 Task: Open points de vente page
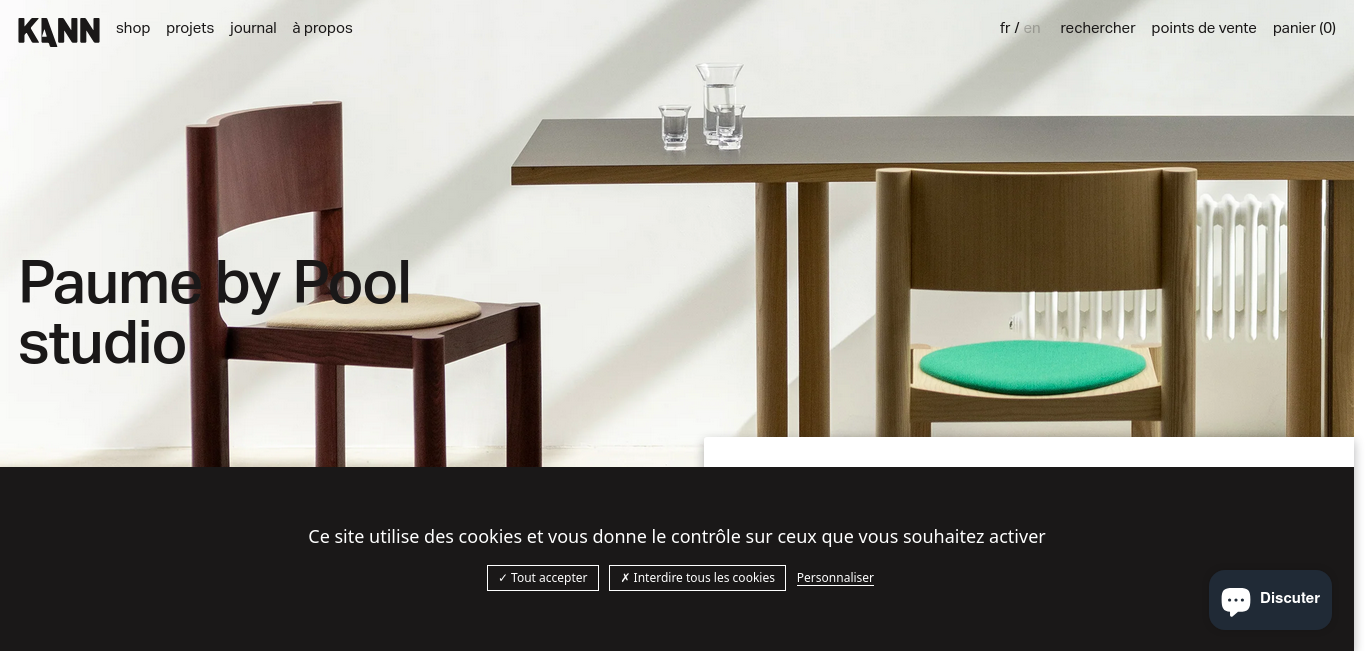click(x=1204, y=28)
